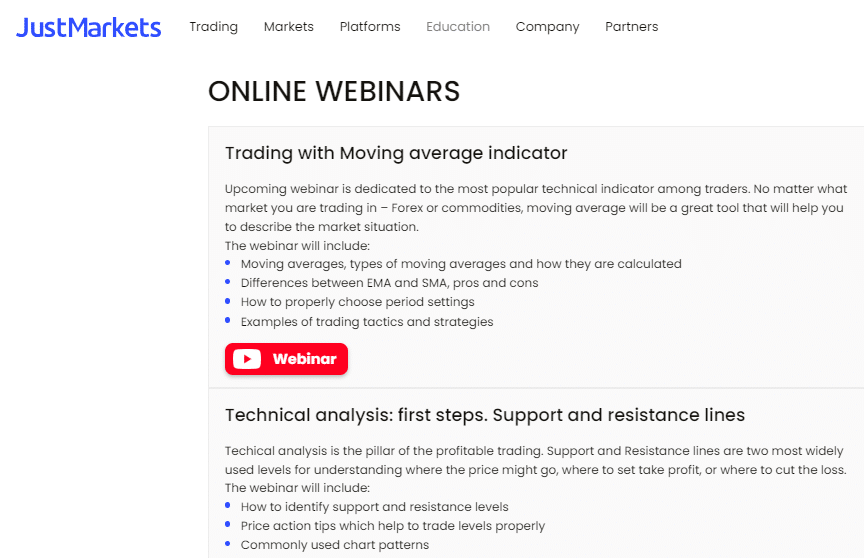This screenshot has width=864, height=558.
Task: Click the JustMarkets logo
Action: pos(88,28)
